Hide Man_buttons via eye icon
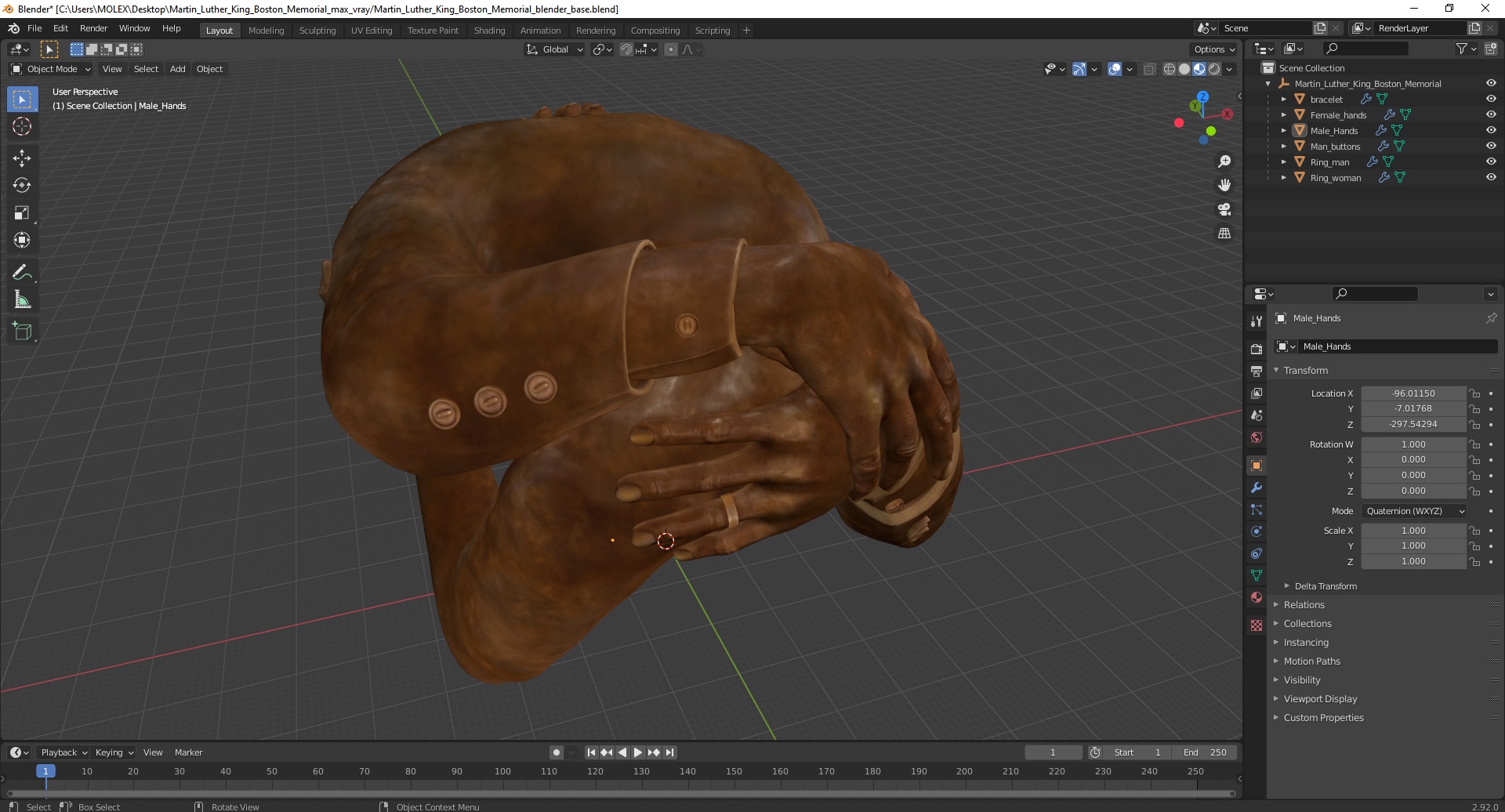 point(1491,146)
